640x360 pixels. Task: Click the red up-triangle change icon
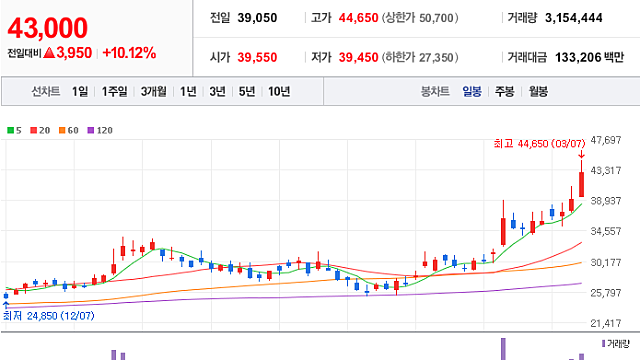(x=49, y=53)
